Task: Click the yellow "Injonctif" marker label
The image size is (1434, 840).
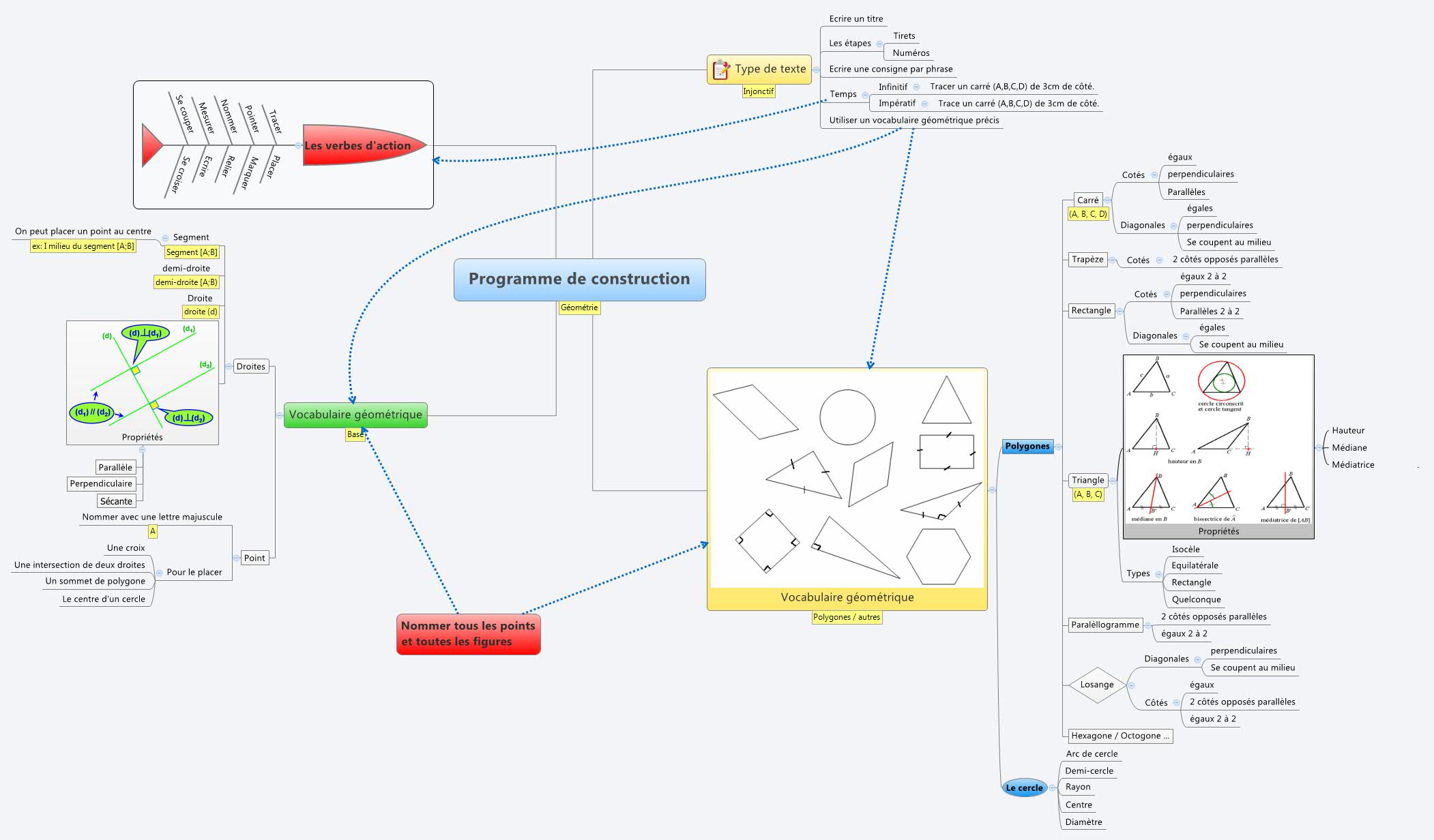Action: pos(759,89)
